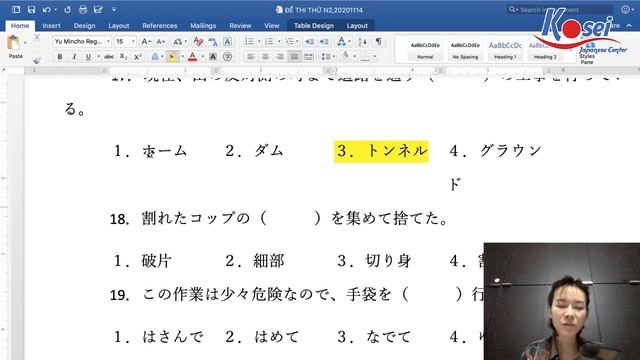Open the undo history arrow
640x360 pixels.
(55, 9)
